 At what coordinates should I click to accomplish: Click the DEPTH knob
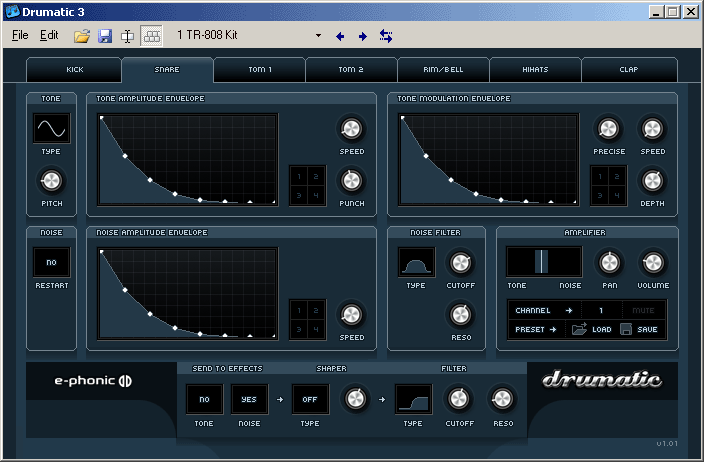(x=652, y=181)
